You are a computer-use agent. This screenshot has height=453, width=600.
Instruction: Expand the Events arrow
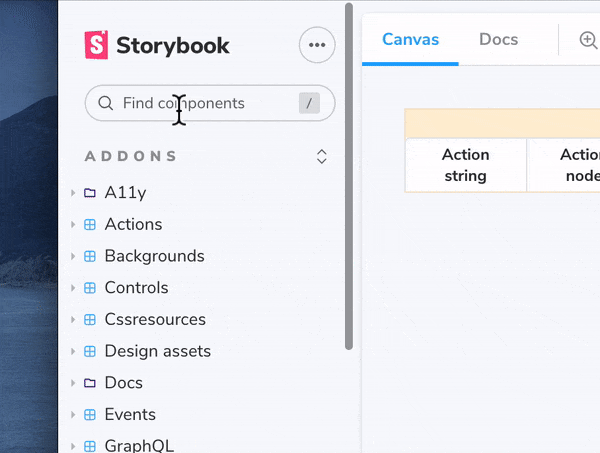(73, 414)
